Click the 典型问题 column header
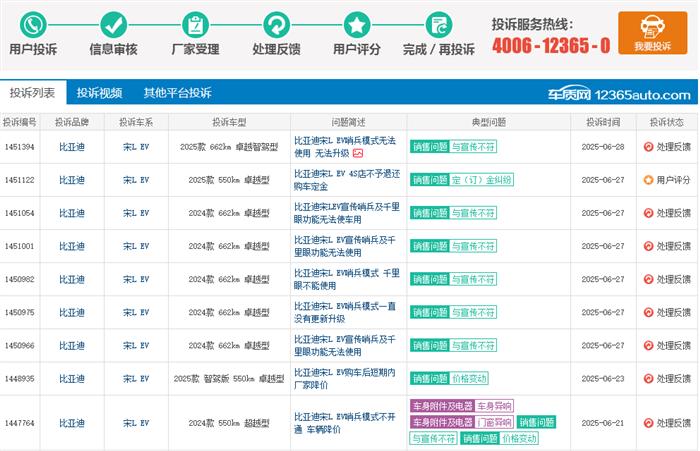 (x=489, y=122)
